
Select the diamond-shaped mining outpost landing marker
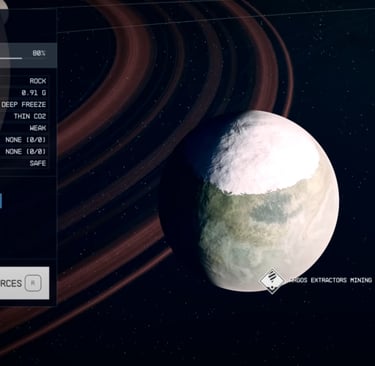(272, 281)
